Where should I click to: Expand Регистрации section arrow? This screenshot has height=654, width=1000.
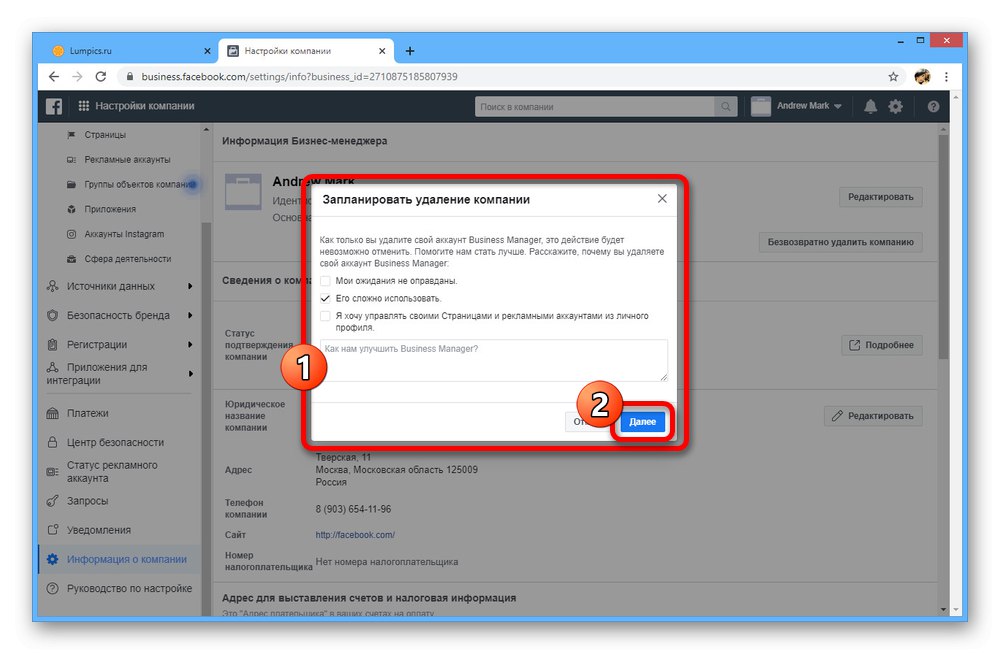pyautogui.click(x=190, y=345)
